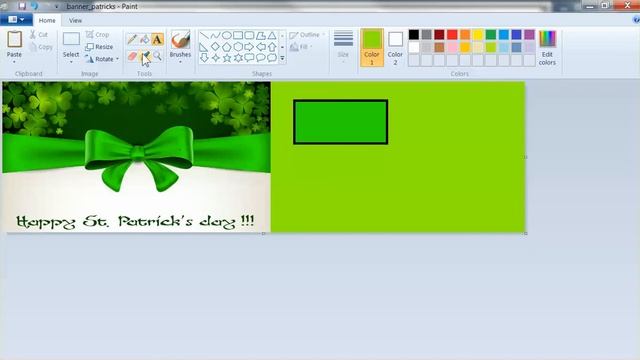Expand the Shapes gallery more arrow
The height and width of the screenshot is (360, 640).
282,58
